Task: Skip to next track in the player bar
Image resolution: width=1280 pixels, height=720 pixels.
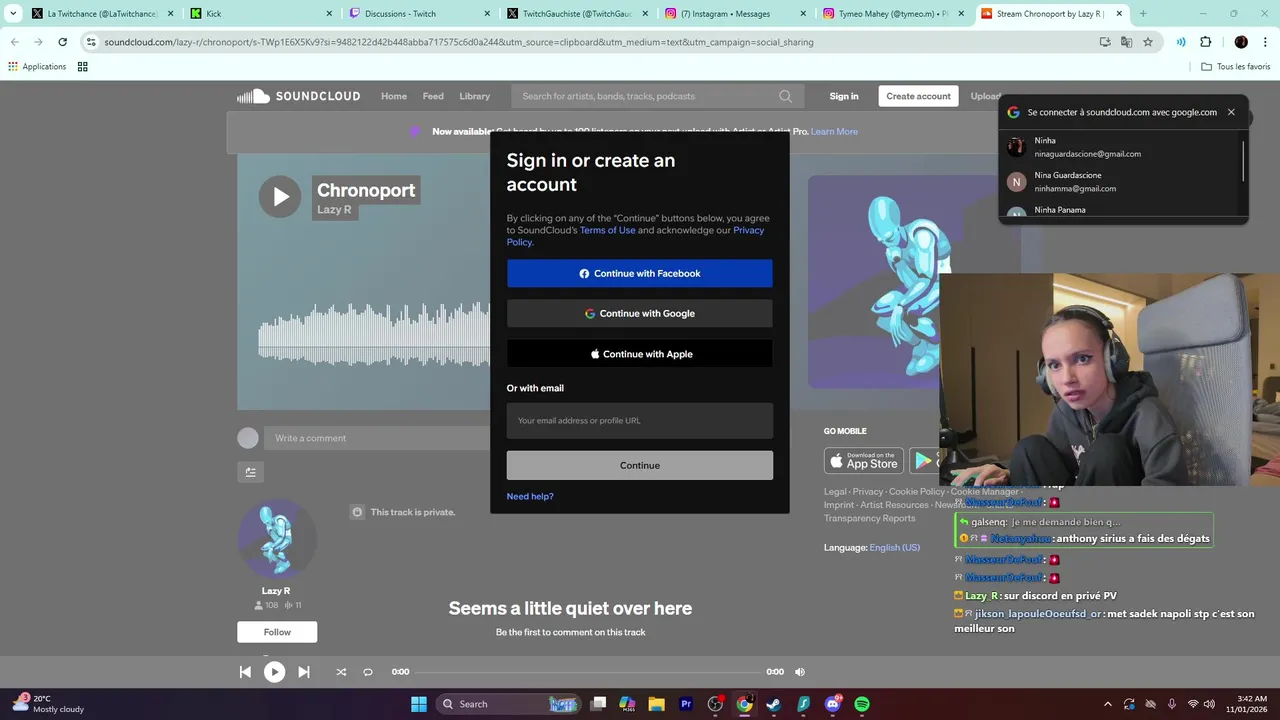Action: coord(304,672)
